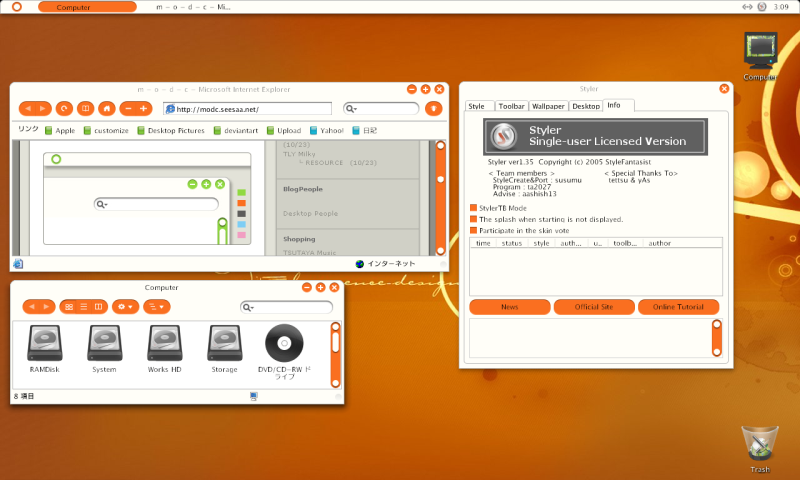Click the orange circle start button top-left

click(x=17, y=7)
